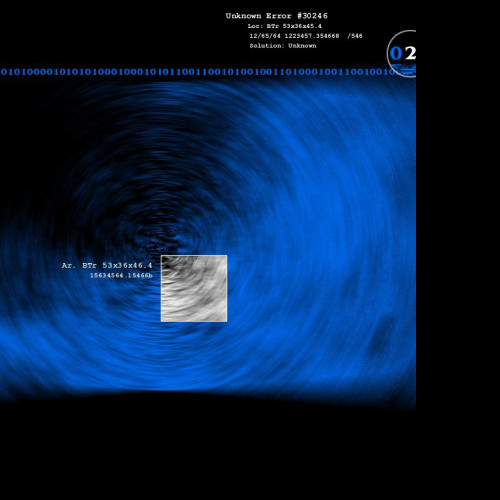Click the word 'Unknown' after Solution
This screenshot has width=500, height=500.
[302, 46]
